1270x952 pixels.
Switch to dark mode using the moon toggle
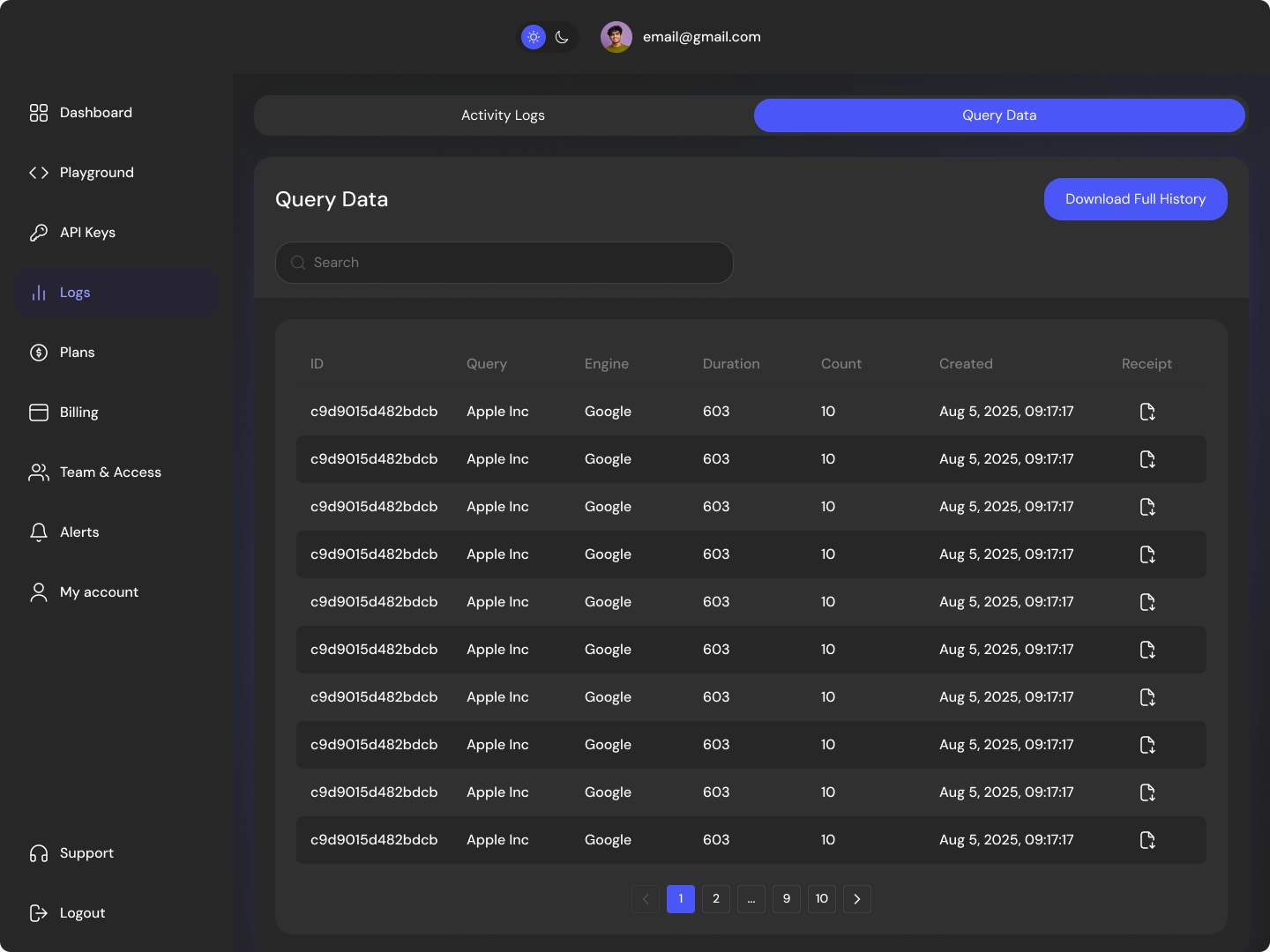point(563,37)
